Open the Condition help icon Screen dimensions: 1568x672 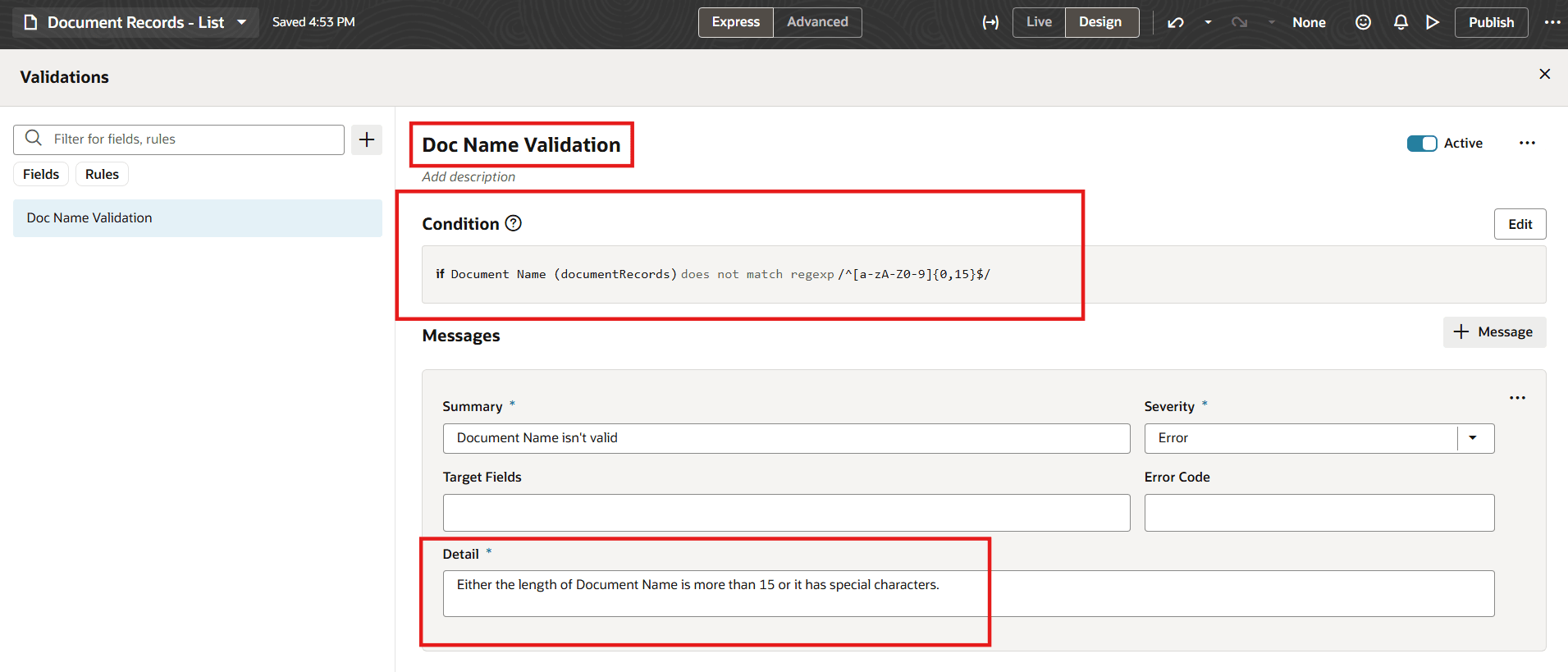tap(514, 223)
